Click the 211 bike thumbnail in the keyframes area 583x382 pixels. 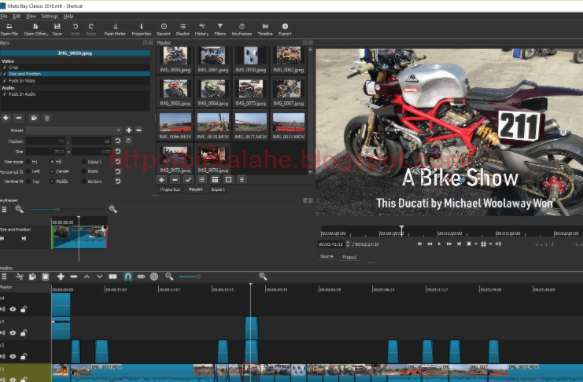pyautogui.click(x=80, y=236)
